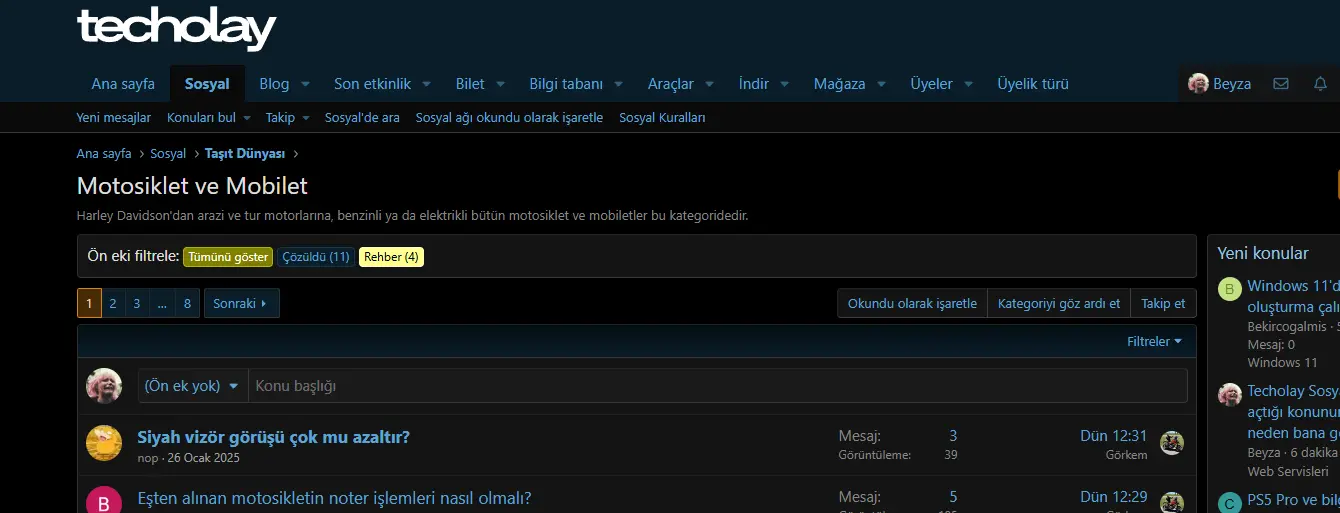Open the PS5 Pro topic in Yeni konular
This screenshot has height=513, width=1340.
tap(1294, 500)
